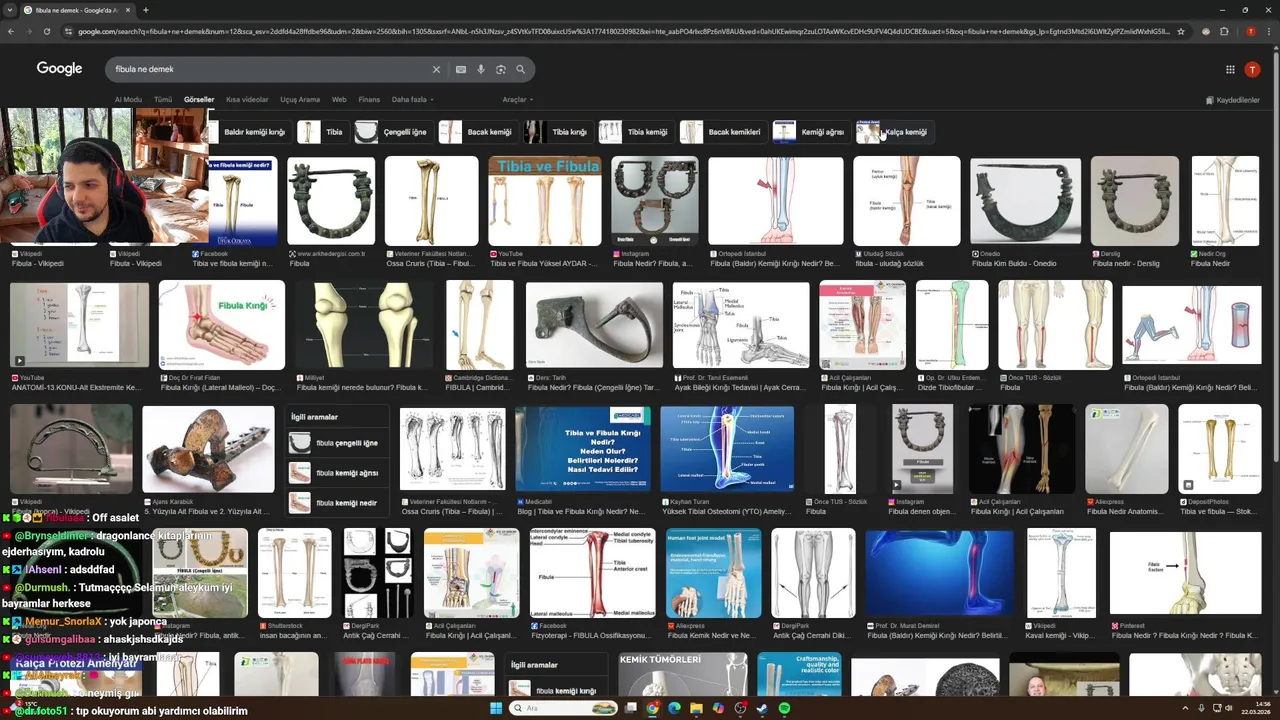Go back to previous page
Viewport: 1280px width, 720px height.
point(11,31)
